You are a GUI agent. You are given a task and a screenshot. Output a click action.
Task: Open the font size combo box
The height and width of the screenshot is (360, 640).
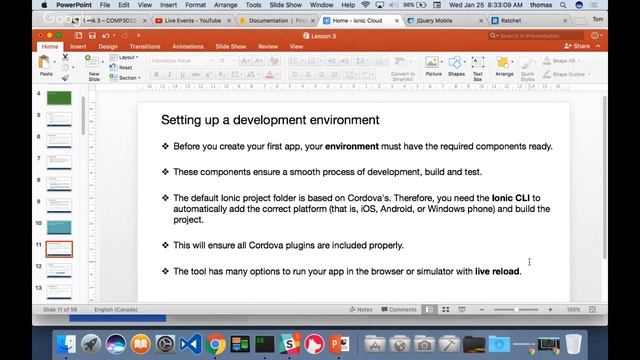pos(226,61)
